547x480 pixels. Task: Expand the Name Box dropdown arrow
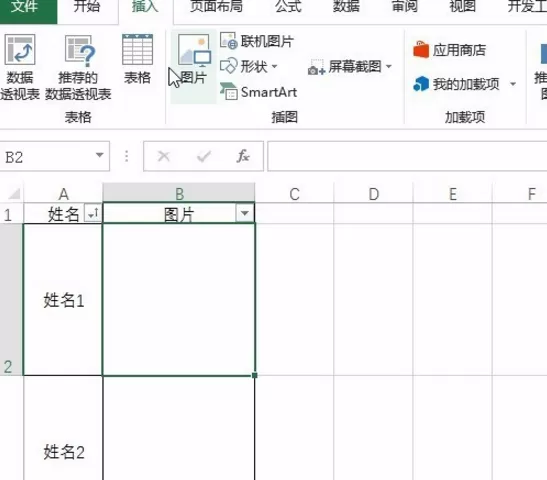100,155
